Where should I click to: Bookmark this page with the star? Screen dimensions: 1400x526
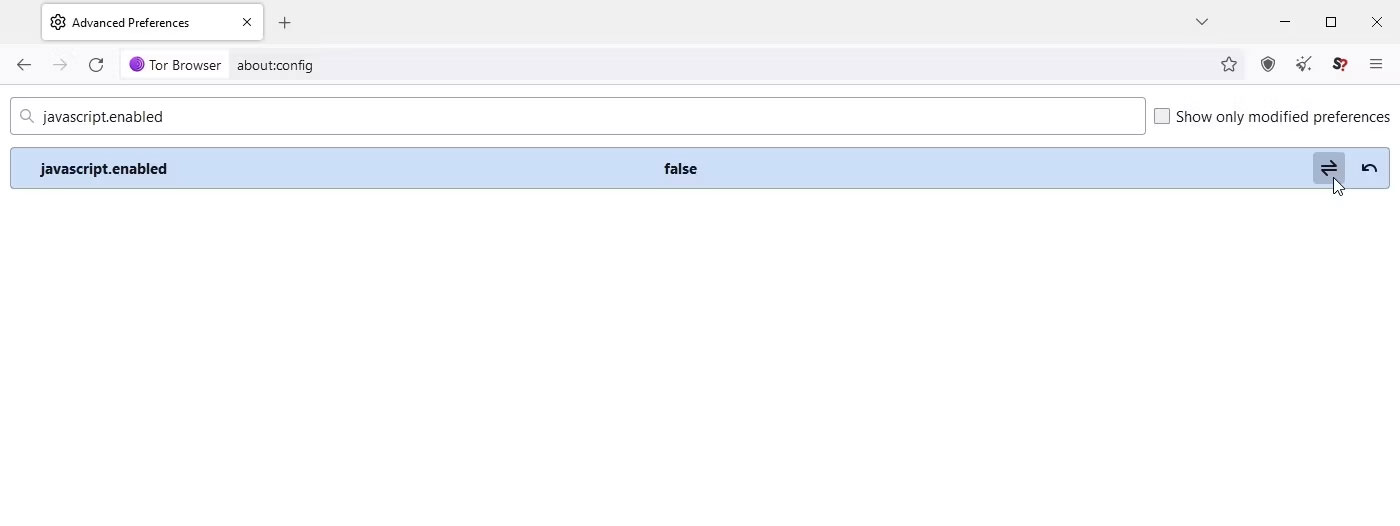tap(1229, 65)
